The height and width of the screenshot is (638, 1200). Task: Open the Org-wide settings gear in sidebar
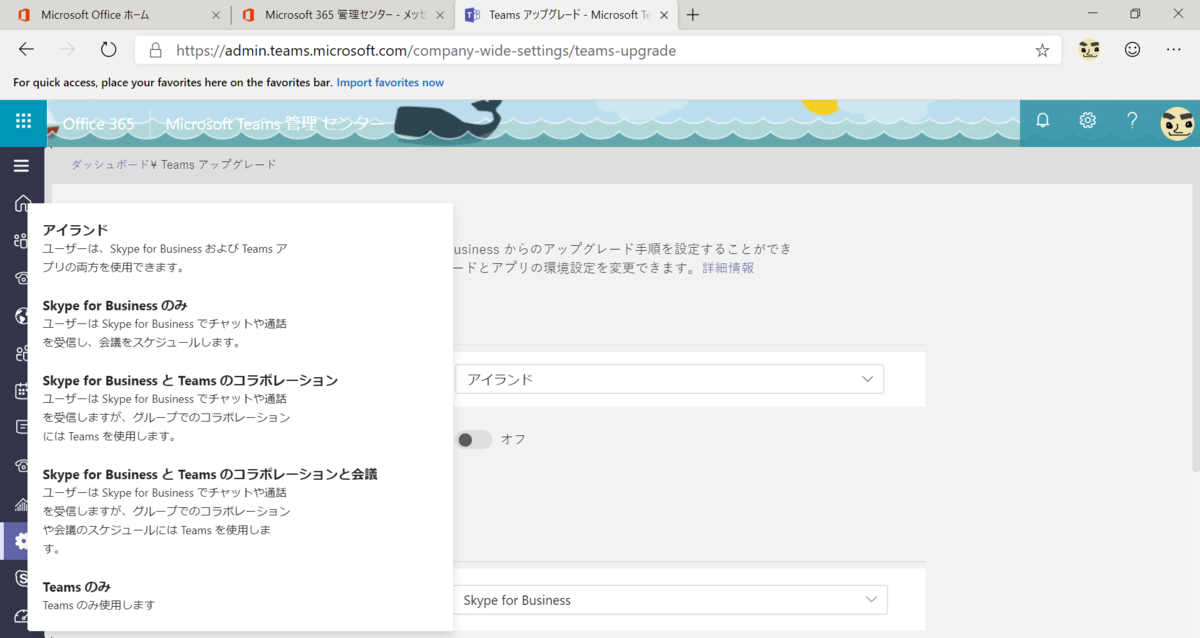coord(21,541)
